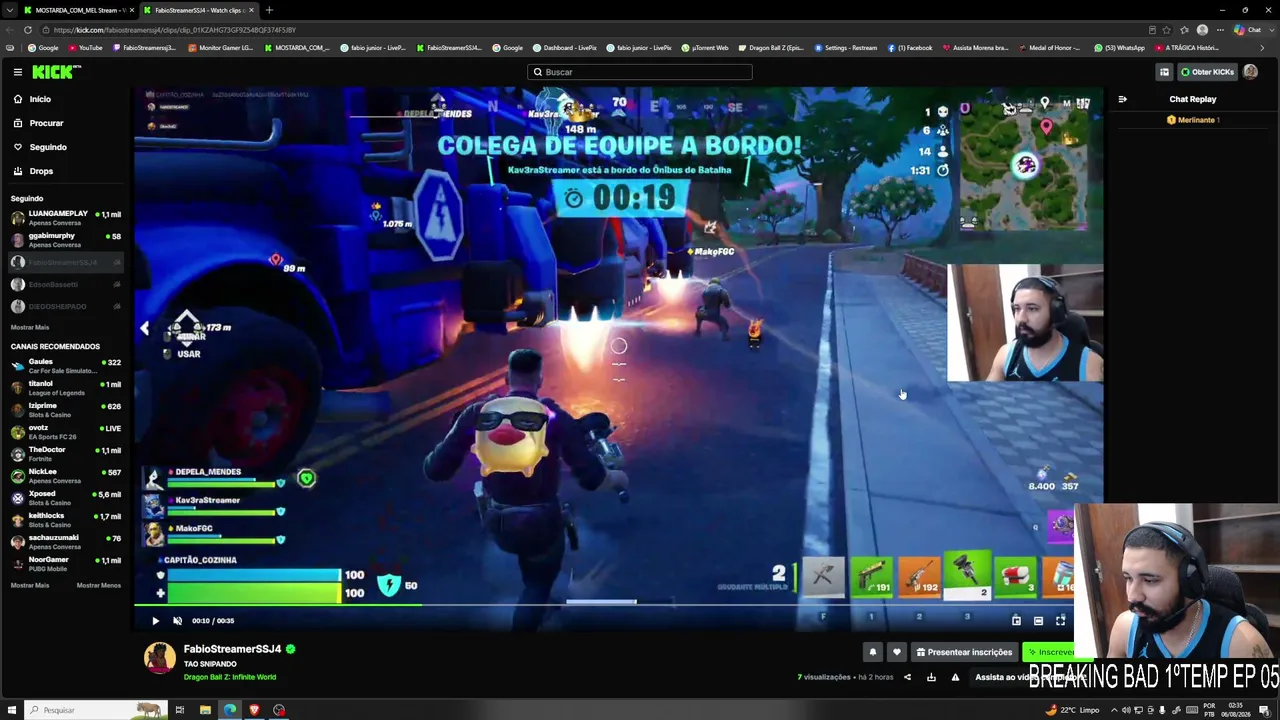Open sachauzumaki recommended channel

pyautogui.click(x=66, y=542)
